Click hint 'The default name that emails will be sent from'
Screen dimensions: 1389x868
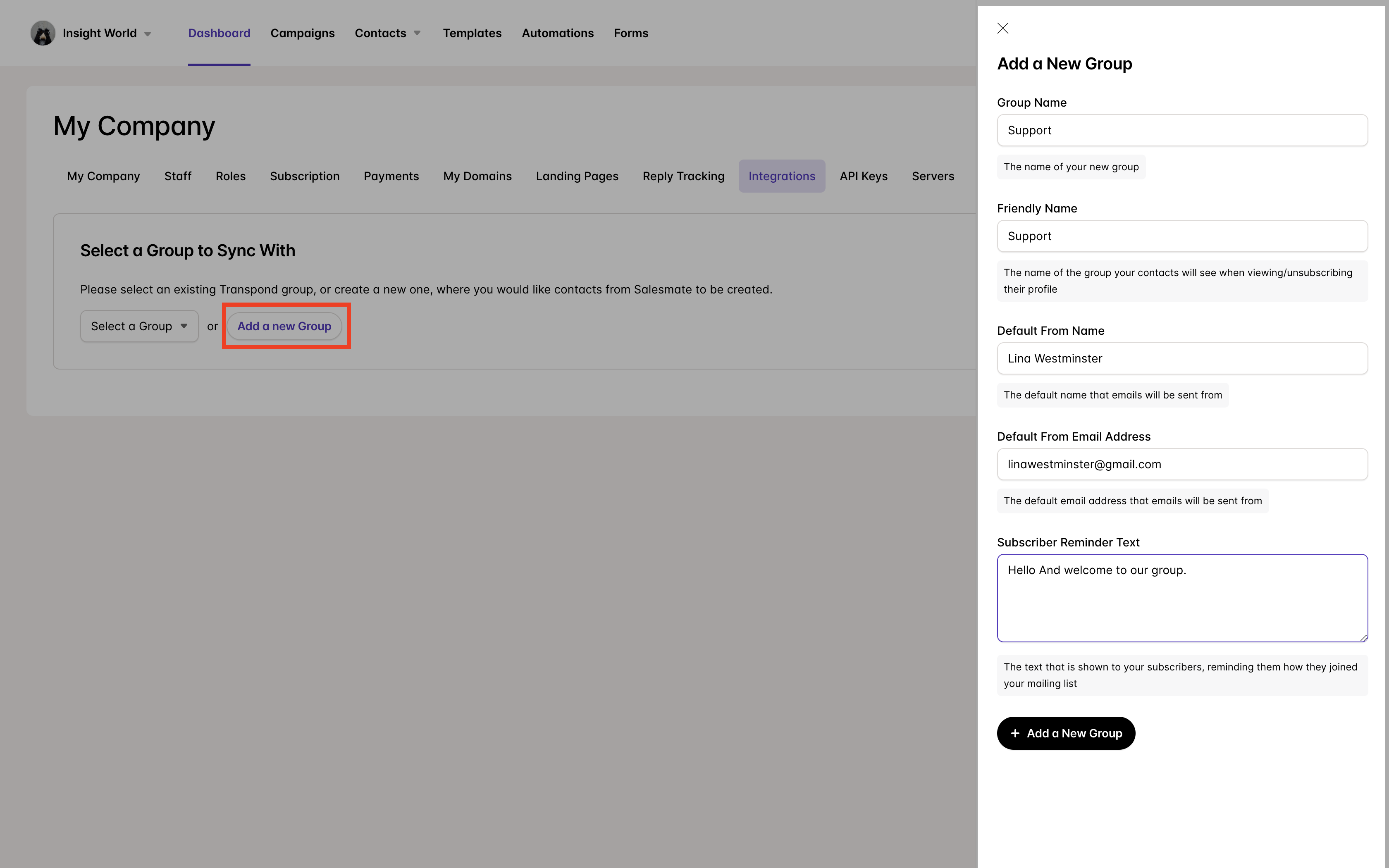[x=1113, y=395]
